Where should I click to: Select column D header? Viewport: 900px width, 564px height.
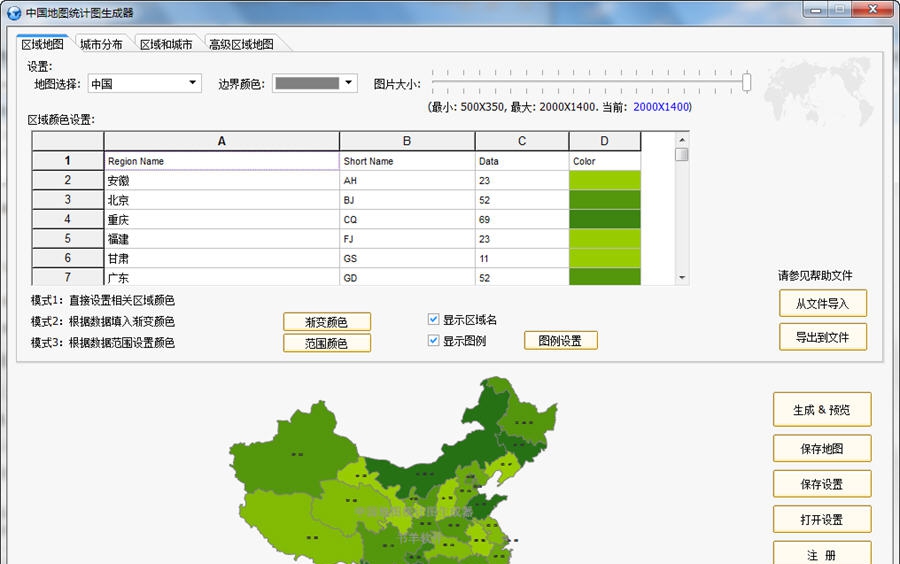(x=604, y=141)
